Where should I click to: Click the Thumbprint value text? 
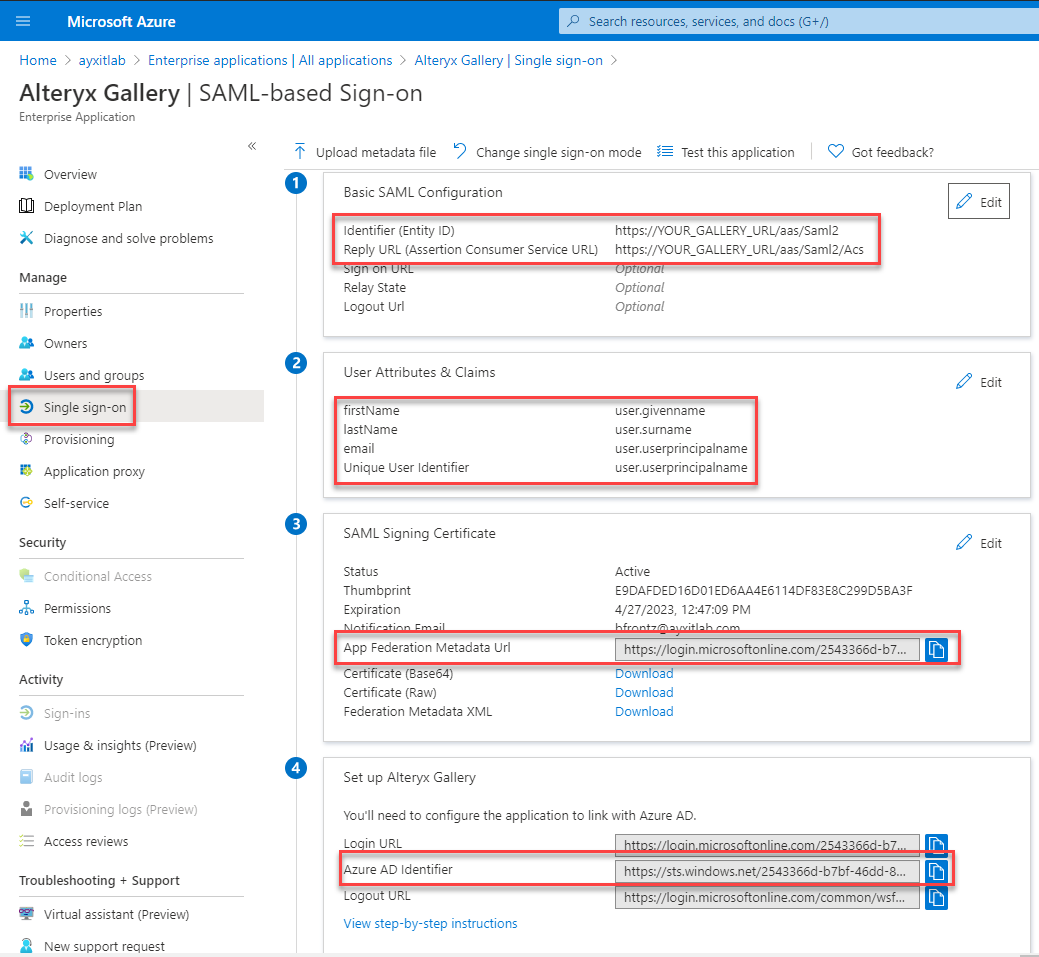[x=763, y=591]
